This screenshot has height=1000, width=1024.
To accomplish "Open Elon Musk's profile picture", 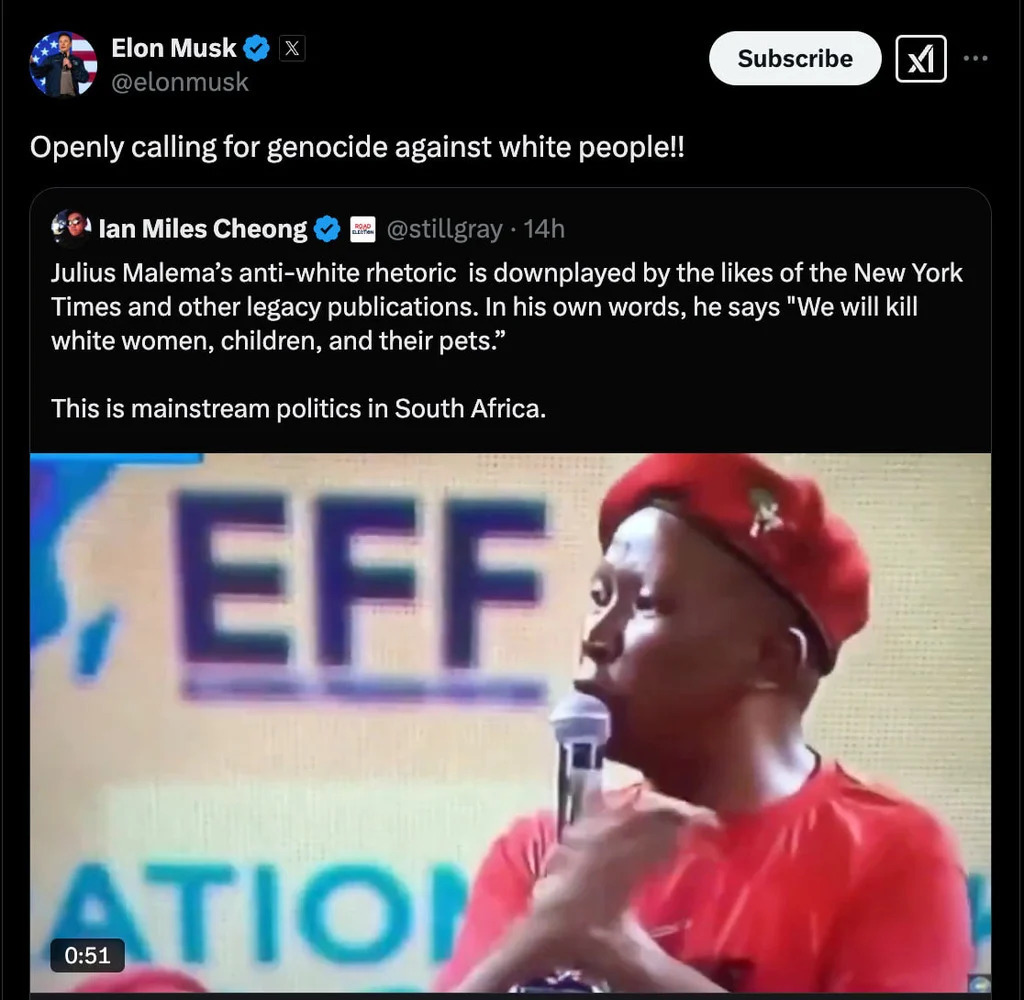I will [64, 64].
